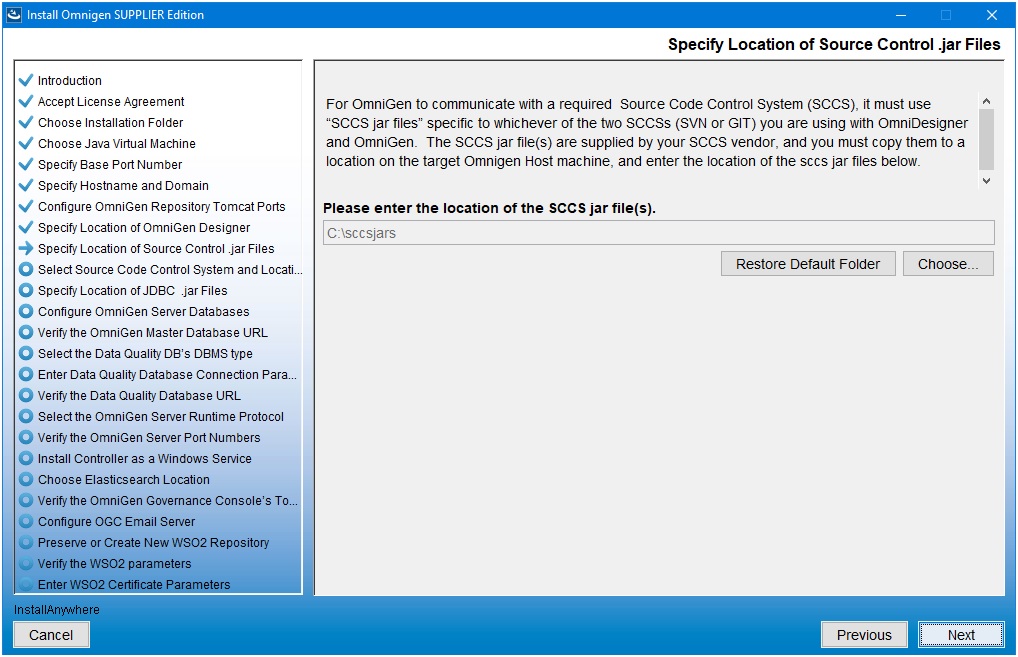The width and height of the screenshot is (1018, 657).
Task: Select the Specify Base Port Number step text
Action: click(x=110, y=164)
